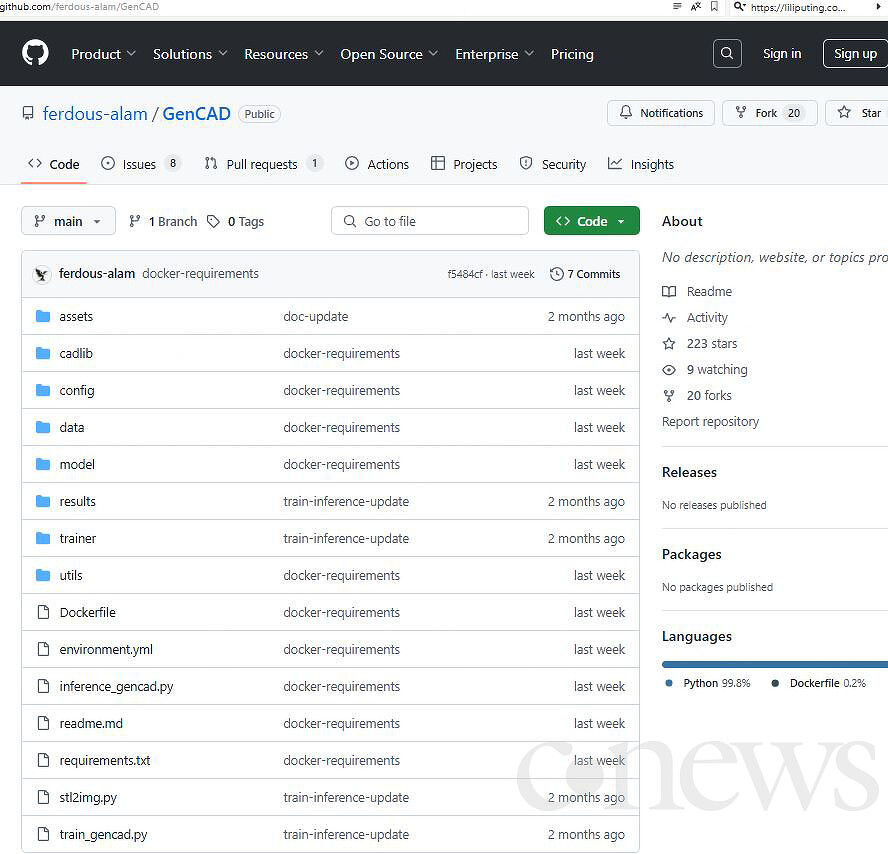Open the Releases heading link

pyautogui.click(x=689, y=472)
